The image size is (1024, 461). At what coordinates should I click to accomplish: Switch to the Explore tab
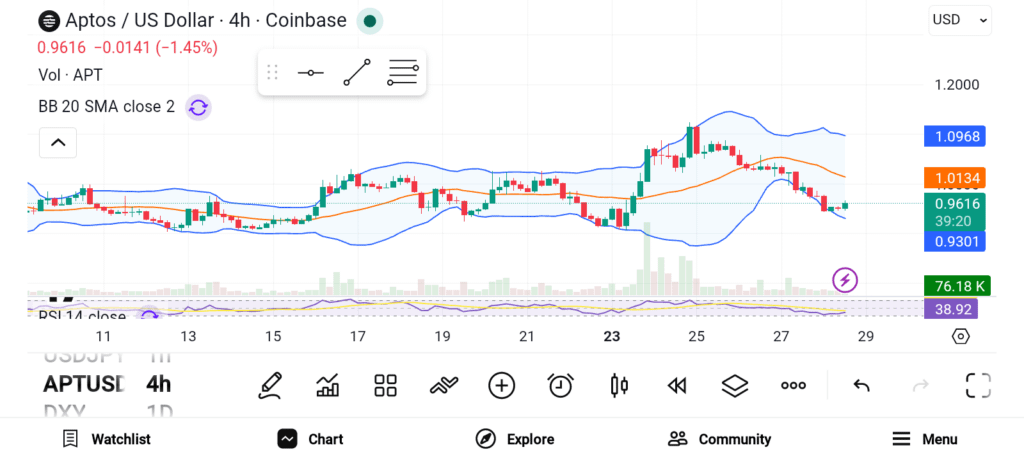pos(515,439)
